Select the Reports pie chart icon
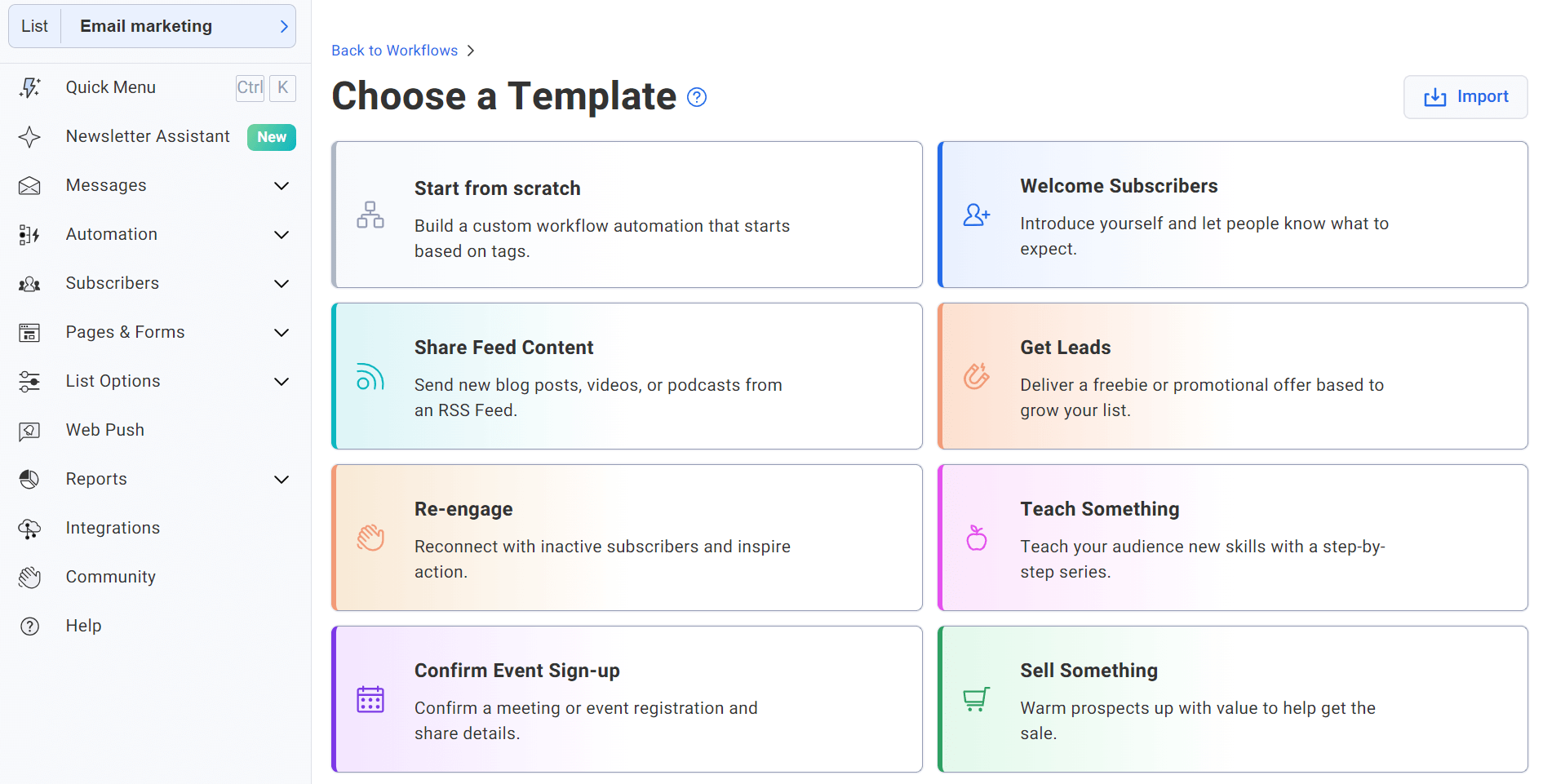This screenshot has height=784, width=1543. click(29, 479)
